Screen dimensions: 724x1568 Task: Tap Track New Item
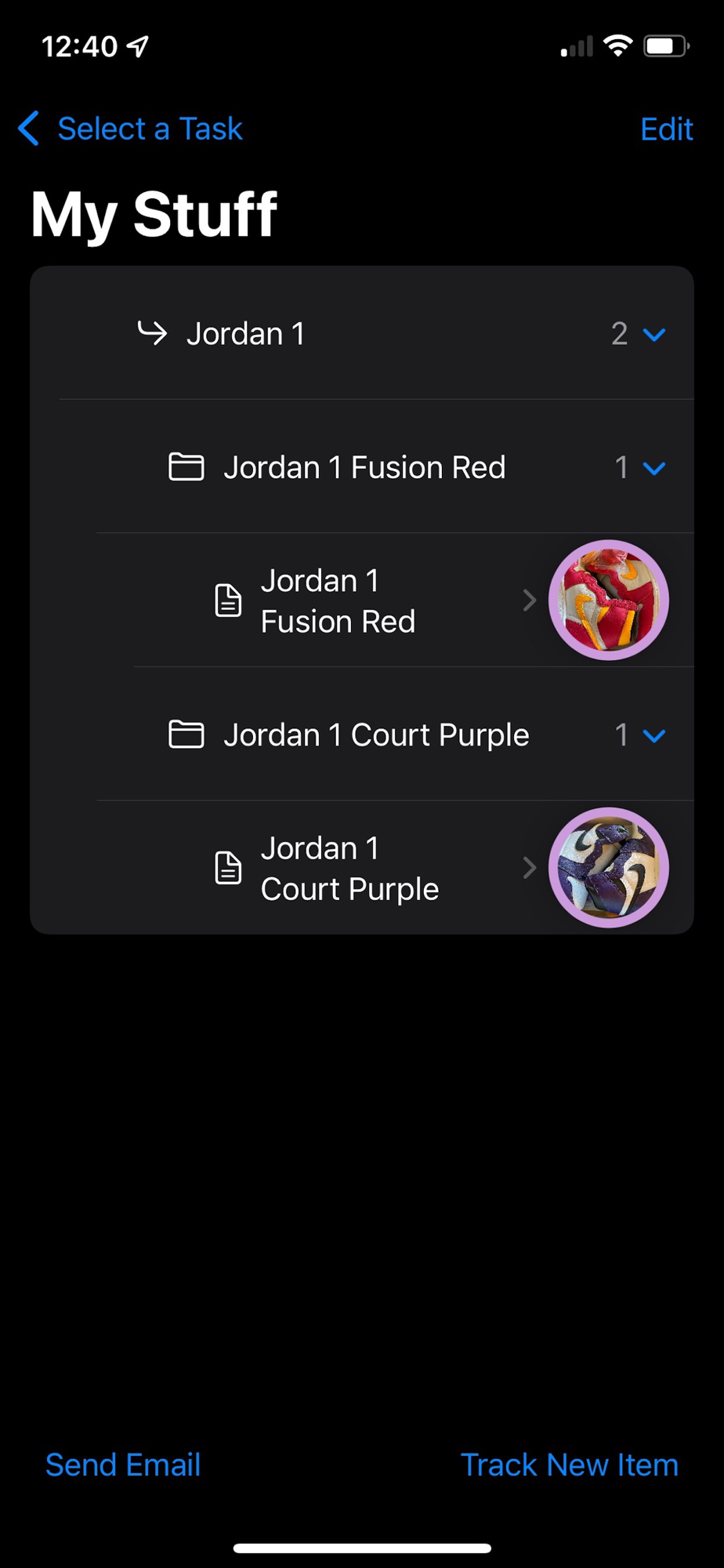pyautogui.click(x=570, y=1465)
